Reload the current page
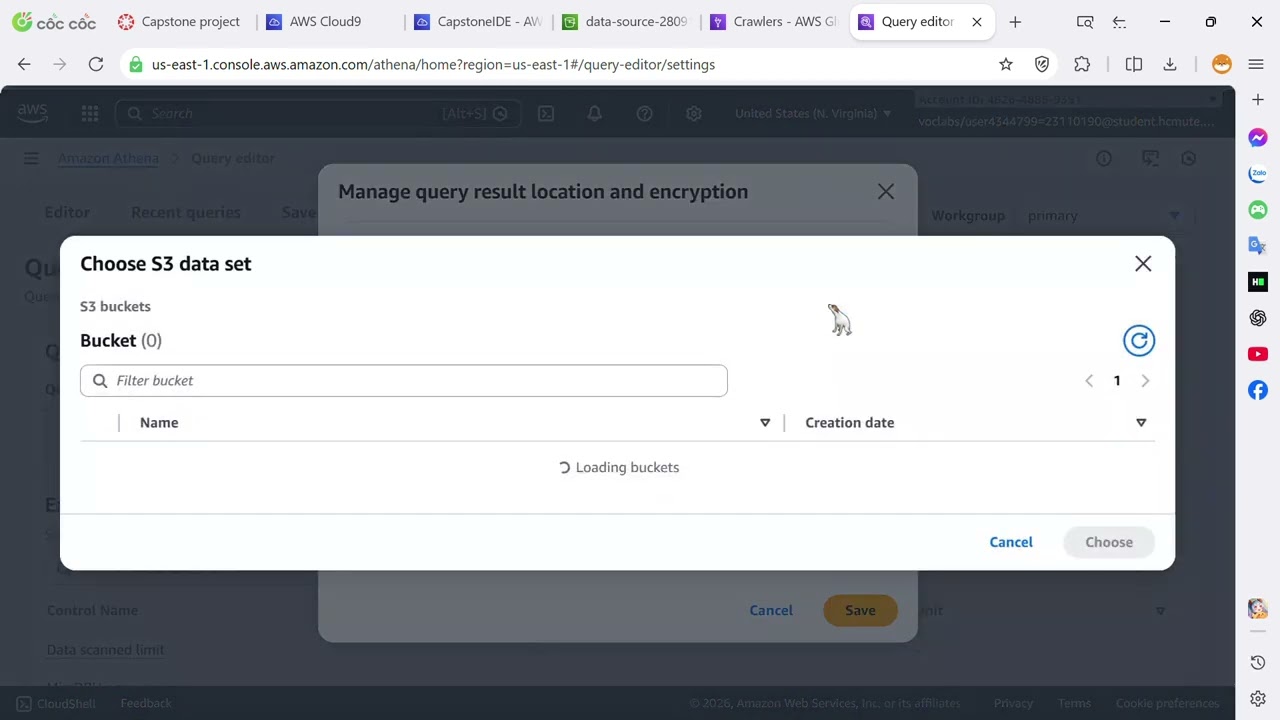Viewport: 1280px width, 720px height. pos(96,64)
